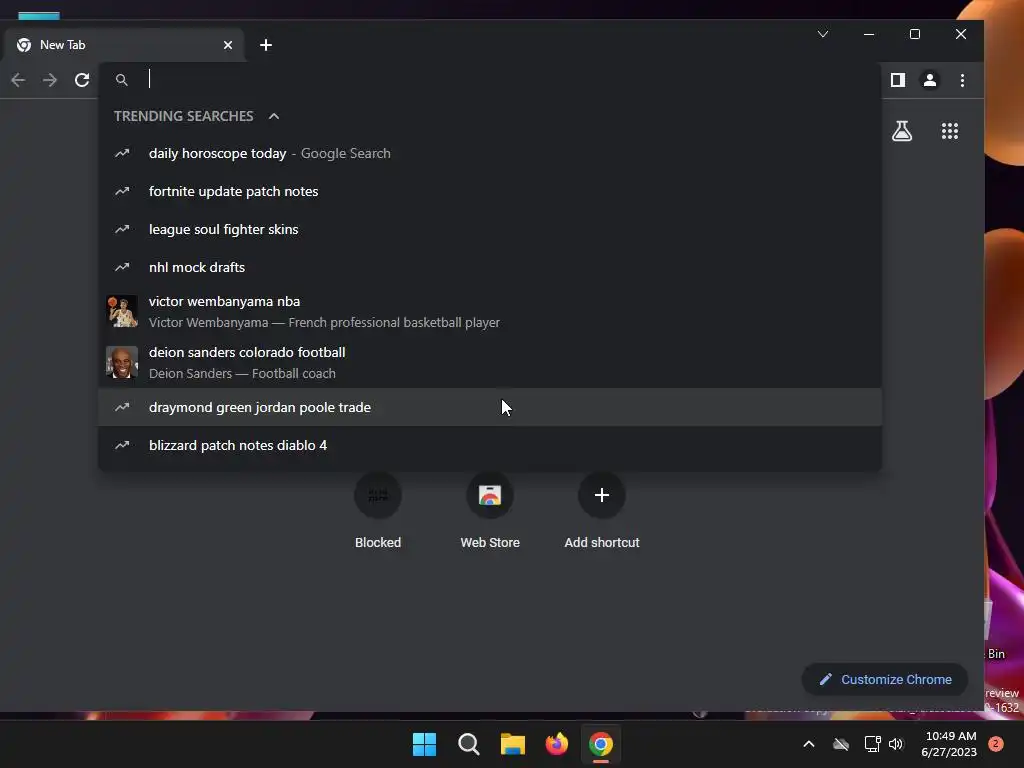Click the cloud sync tray icon
This screenshot has width=1024, height=768.
tap(841, 744)
